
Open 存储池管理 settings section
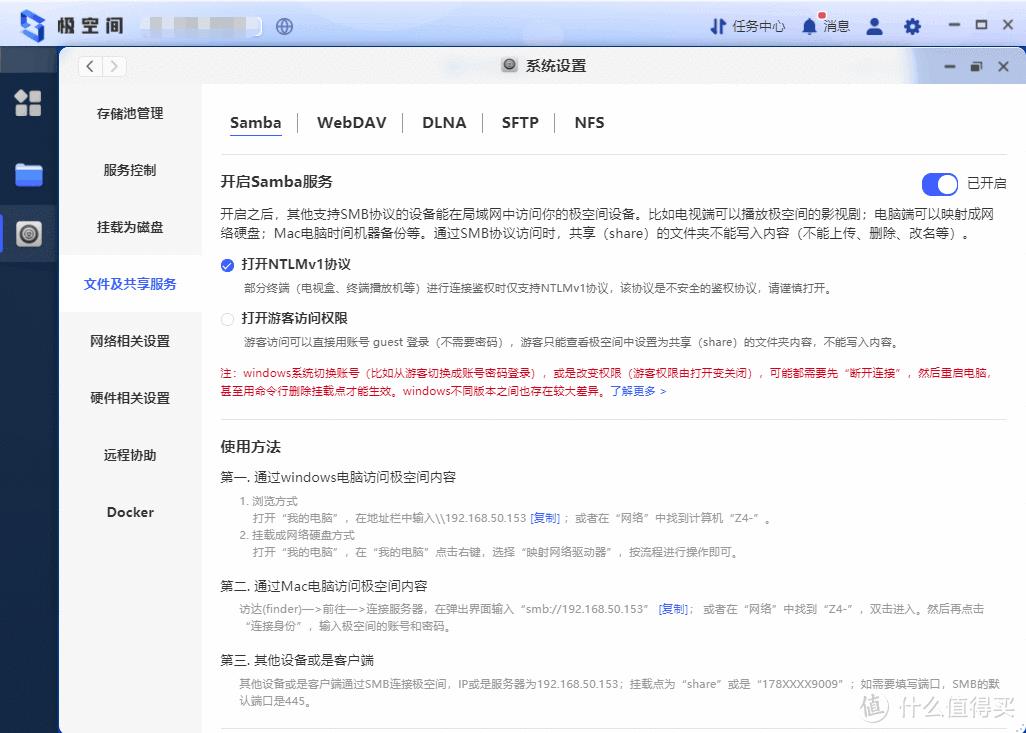(x=130, y=113)
